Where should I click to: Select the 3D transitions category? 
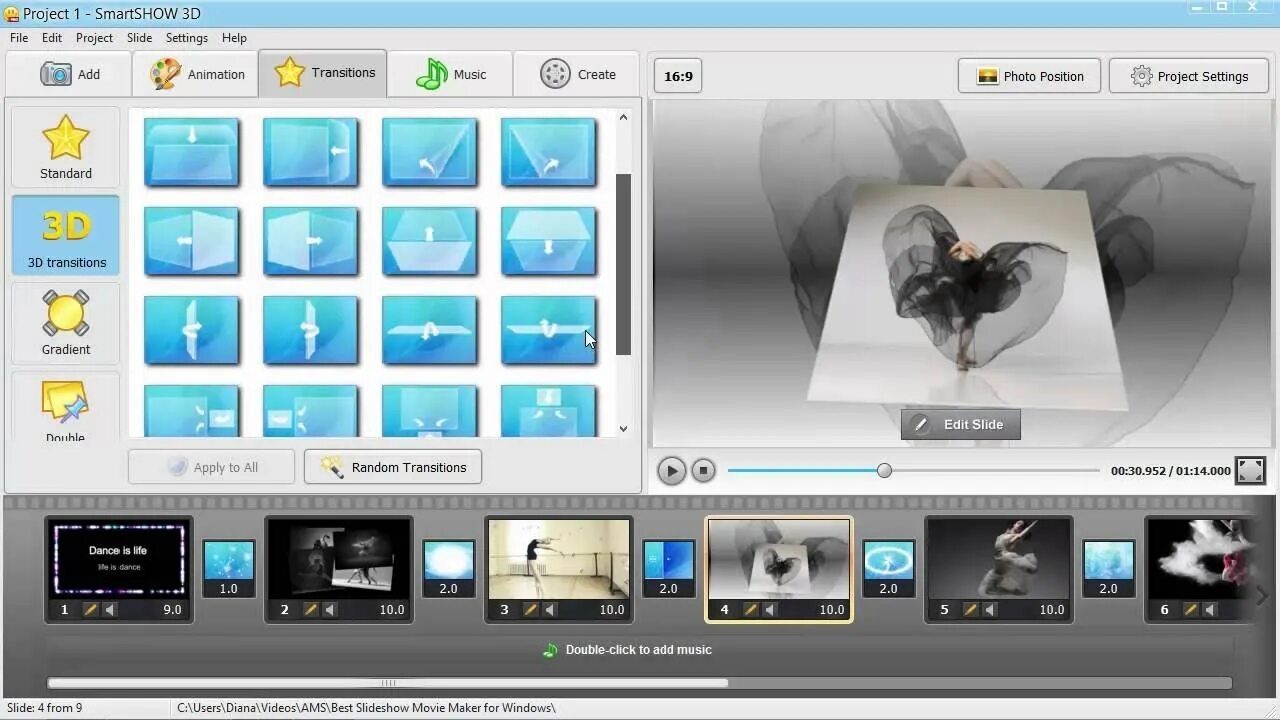click(x=66, y=235)
